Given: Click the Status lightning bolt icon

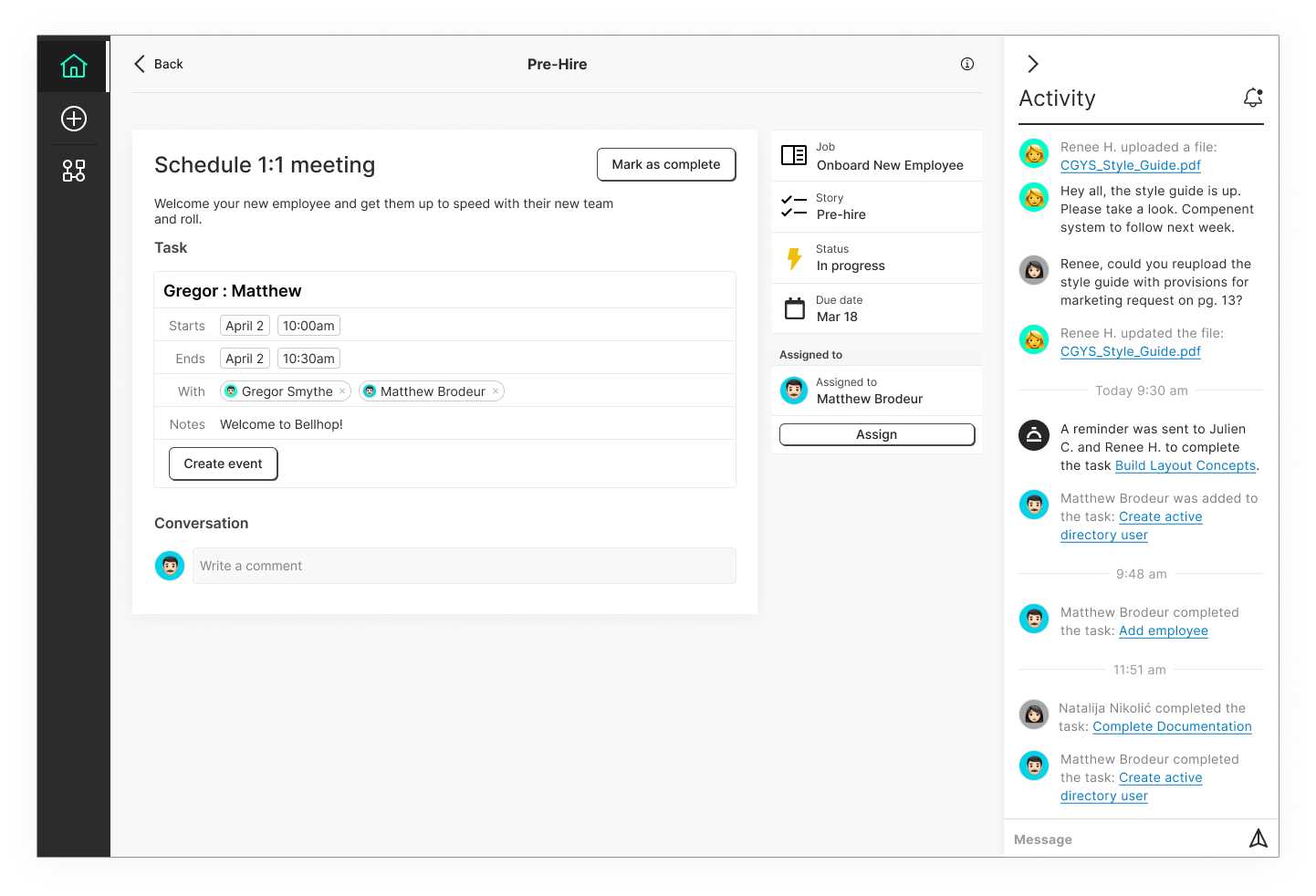Looking at the screenshot, I should 794,258.
